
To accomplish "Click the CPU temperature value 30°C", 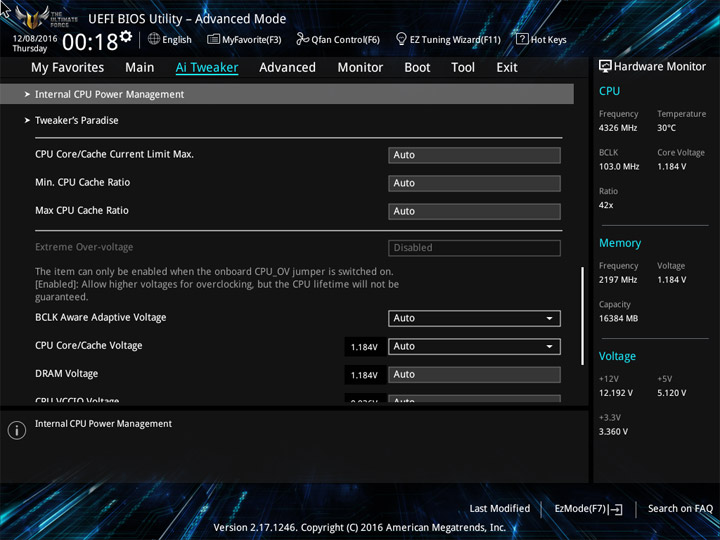I will [666, 128].
